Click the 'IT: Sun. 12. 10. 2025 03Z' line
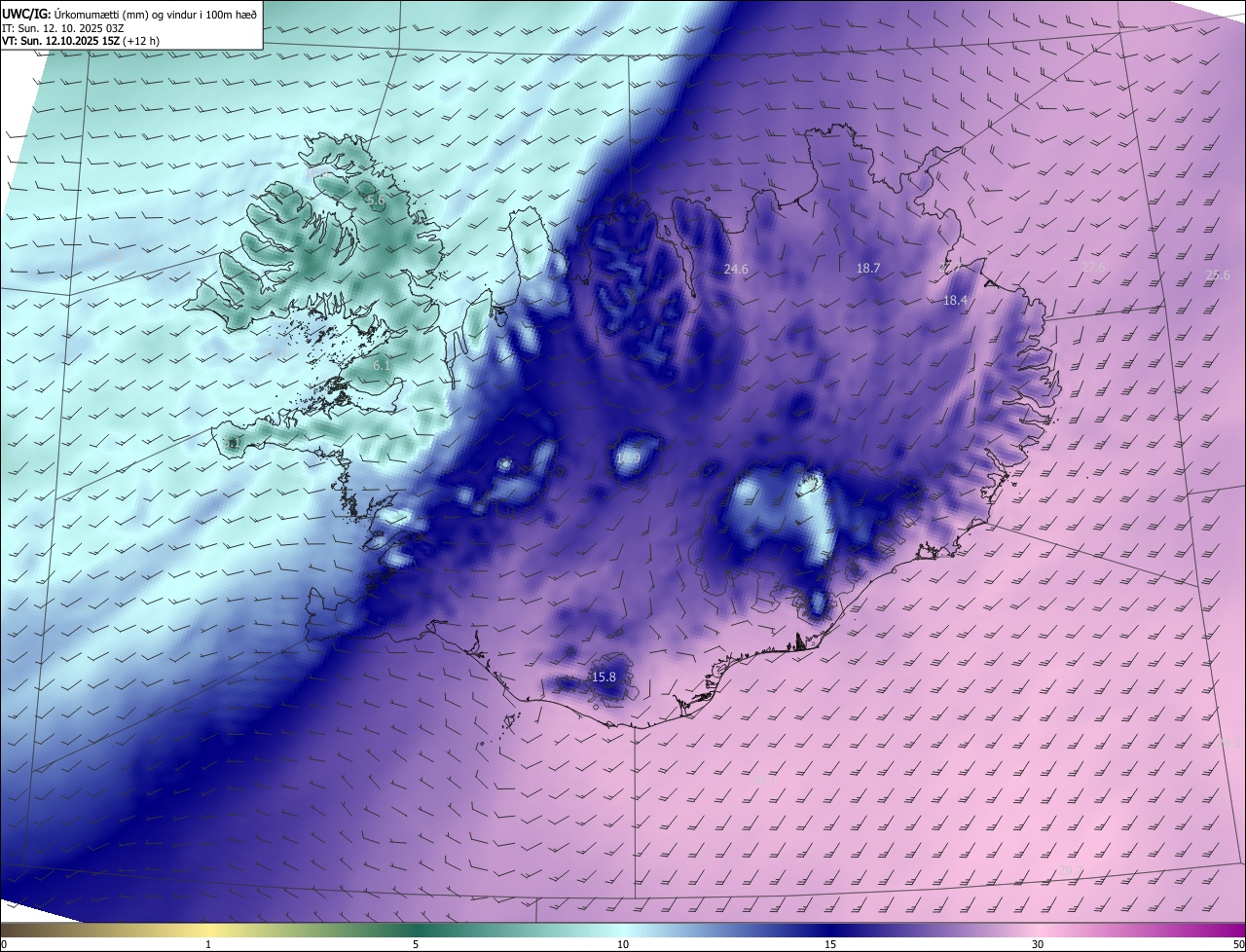Viewport: 1246px width, 952px height. point(63,28)
